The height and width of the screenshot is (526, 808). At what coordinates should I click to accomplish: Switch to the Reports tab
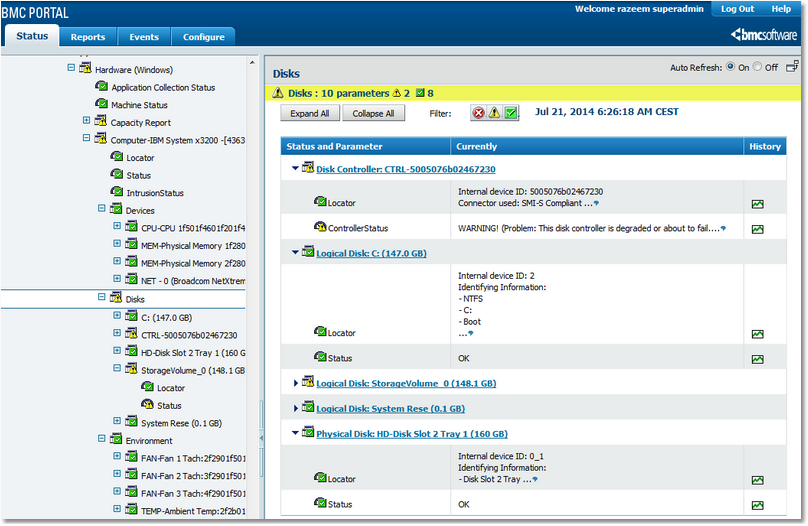88,37
